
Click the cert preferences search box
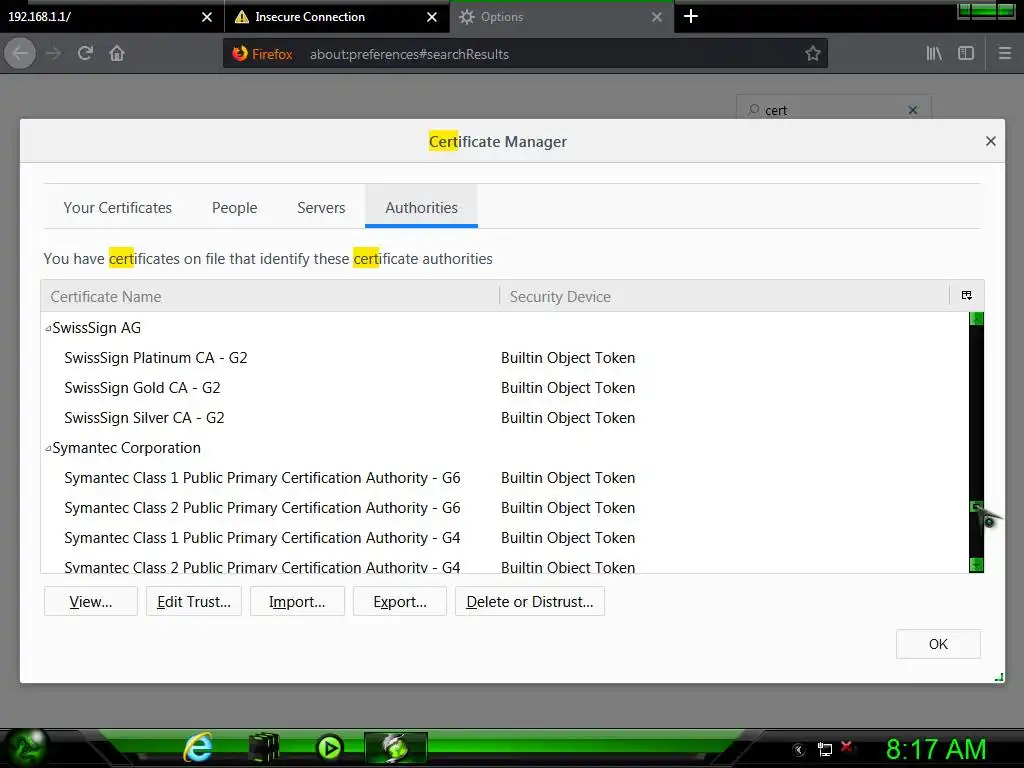click(834, 110)
